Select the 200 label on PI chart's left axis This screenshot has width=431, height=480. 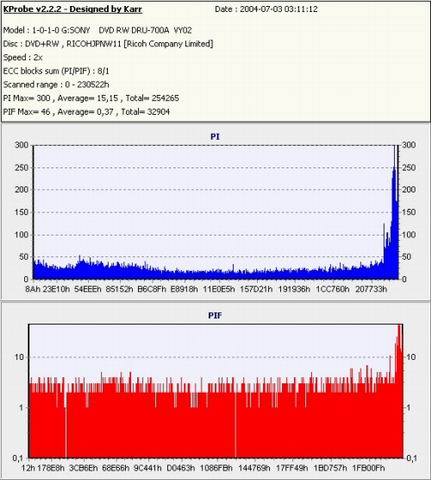pyautogui.click(x=21, y=190)
